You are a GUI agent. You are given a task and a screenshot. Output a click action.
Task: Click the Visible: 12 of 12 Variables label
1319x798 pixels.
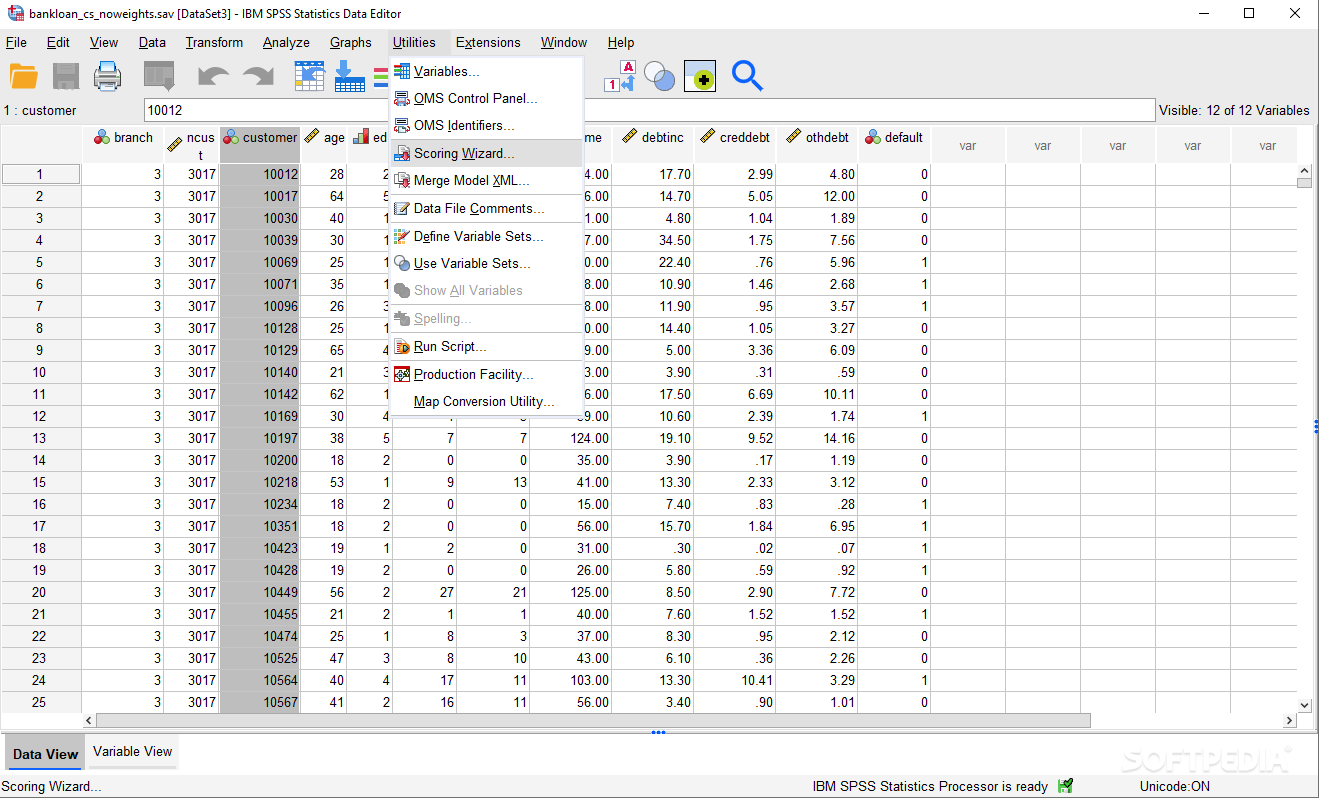click(x=1234, y=110)
